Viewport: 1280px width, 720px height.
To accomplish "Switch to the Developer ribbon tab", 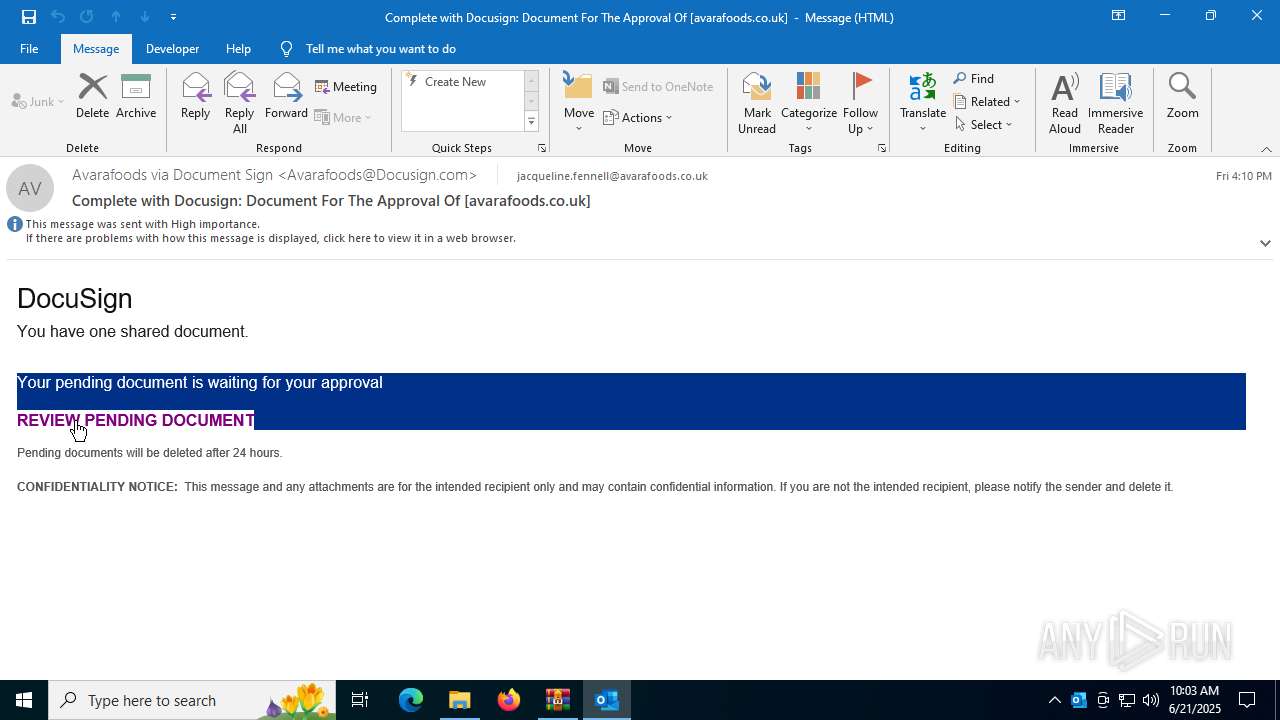I will point(172,48).
